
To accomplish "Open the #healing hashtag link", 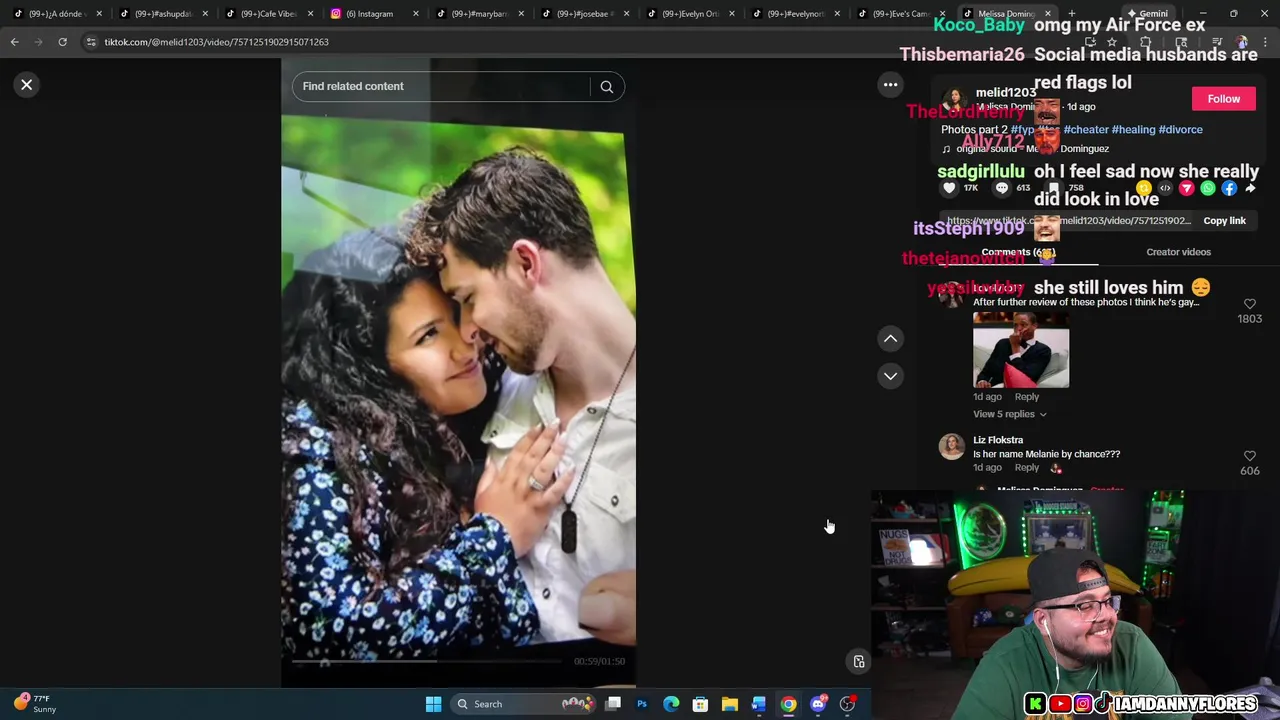I will [x=1133, y=129].
